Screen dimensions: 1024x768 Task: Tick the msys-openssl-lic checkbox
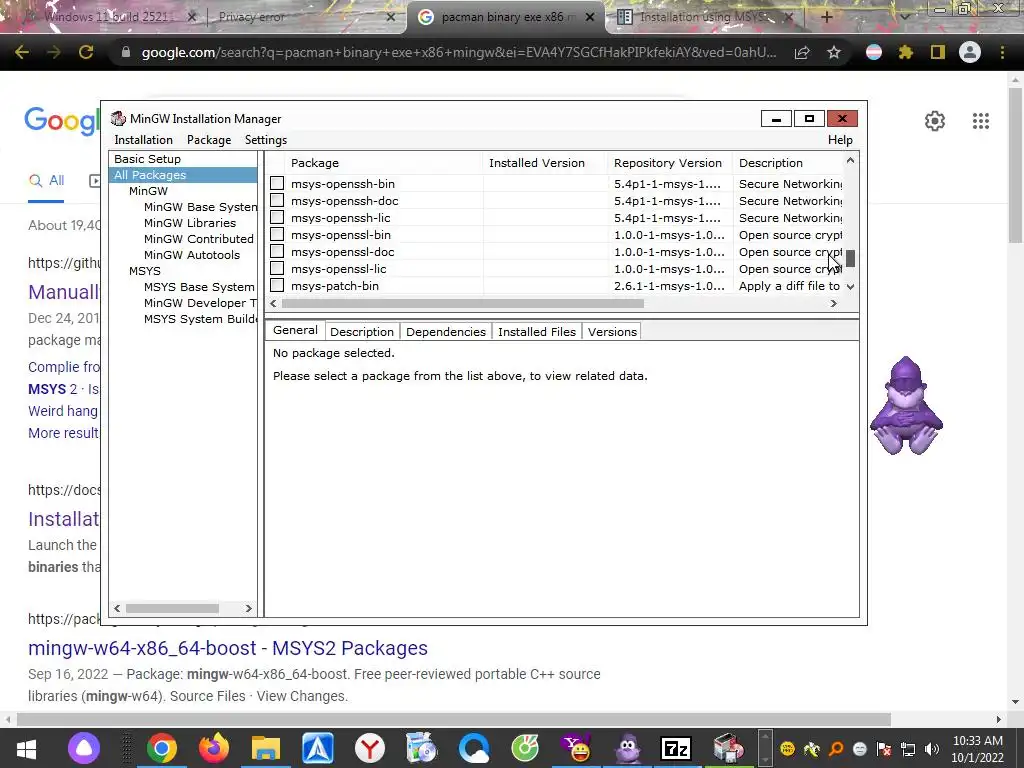(x=277, y=268)
